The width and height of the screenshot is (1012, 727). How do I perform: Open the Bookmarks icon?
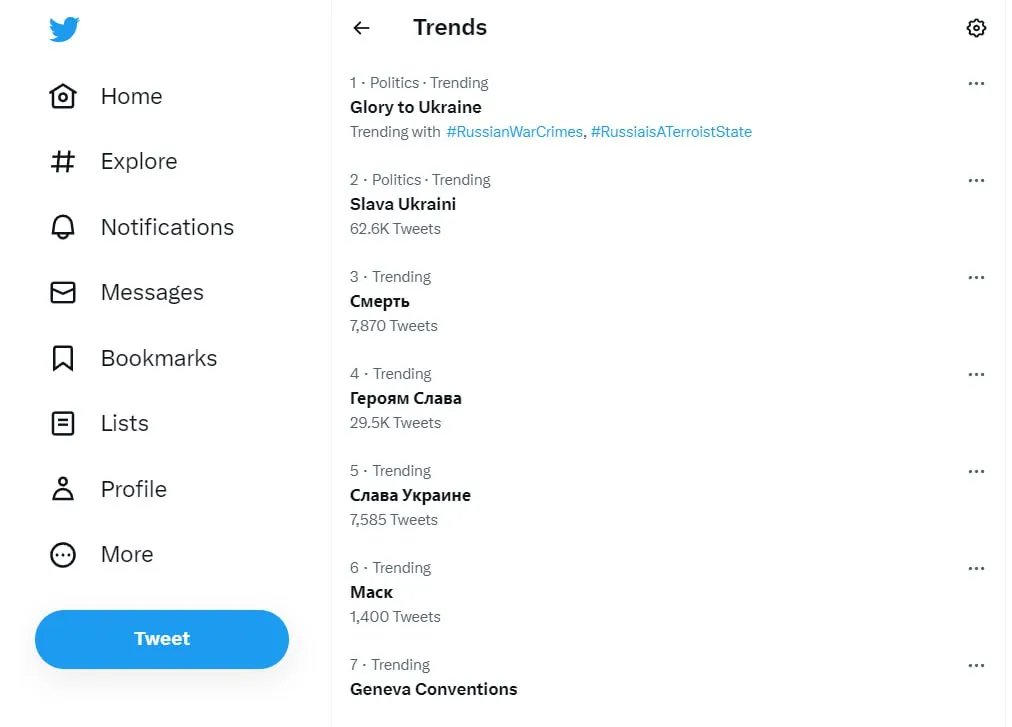click(63, 358)
